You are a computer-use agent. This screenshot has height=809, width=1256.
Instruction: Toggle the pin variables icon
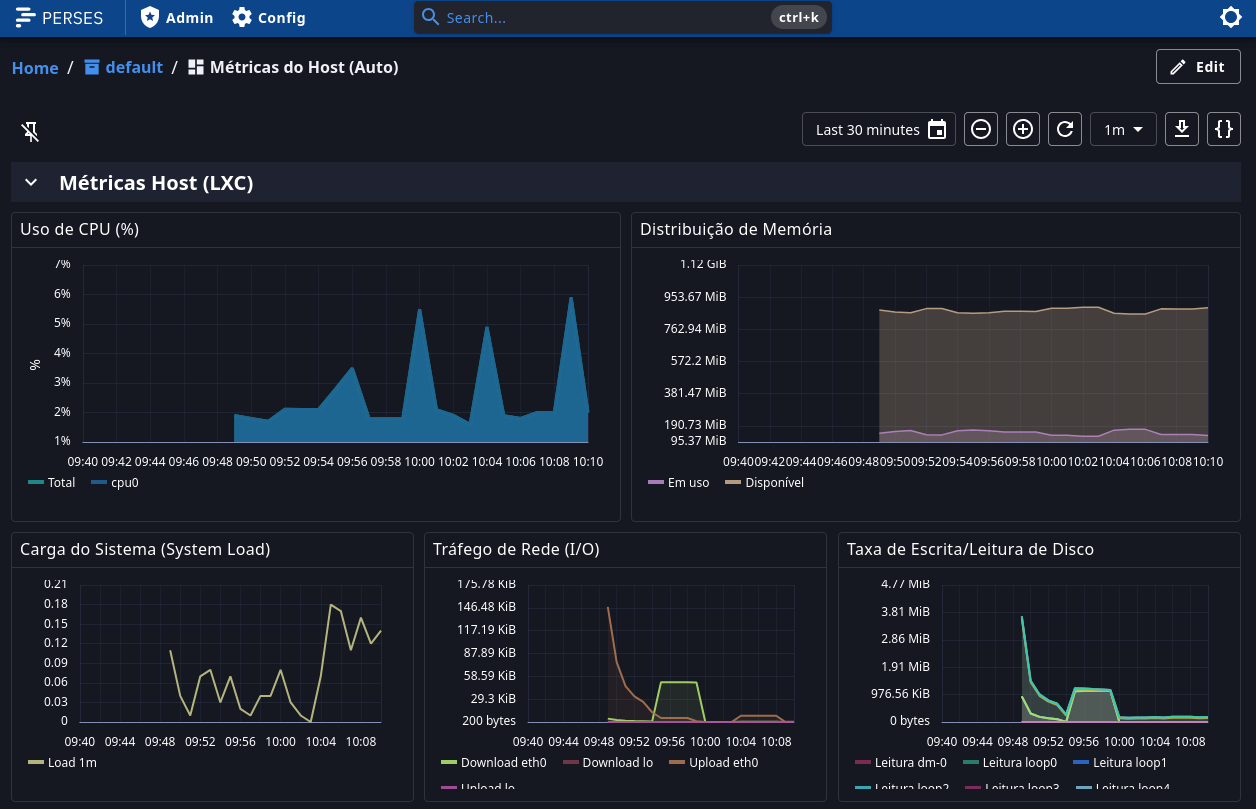click(31, 131)
